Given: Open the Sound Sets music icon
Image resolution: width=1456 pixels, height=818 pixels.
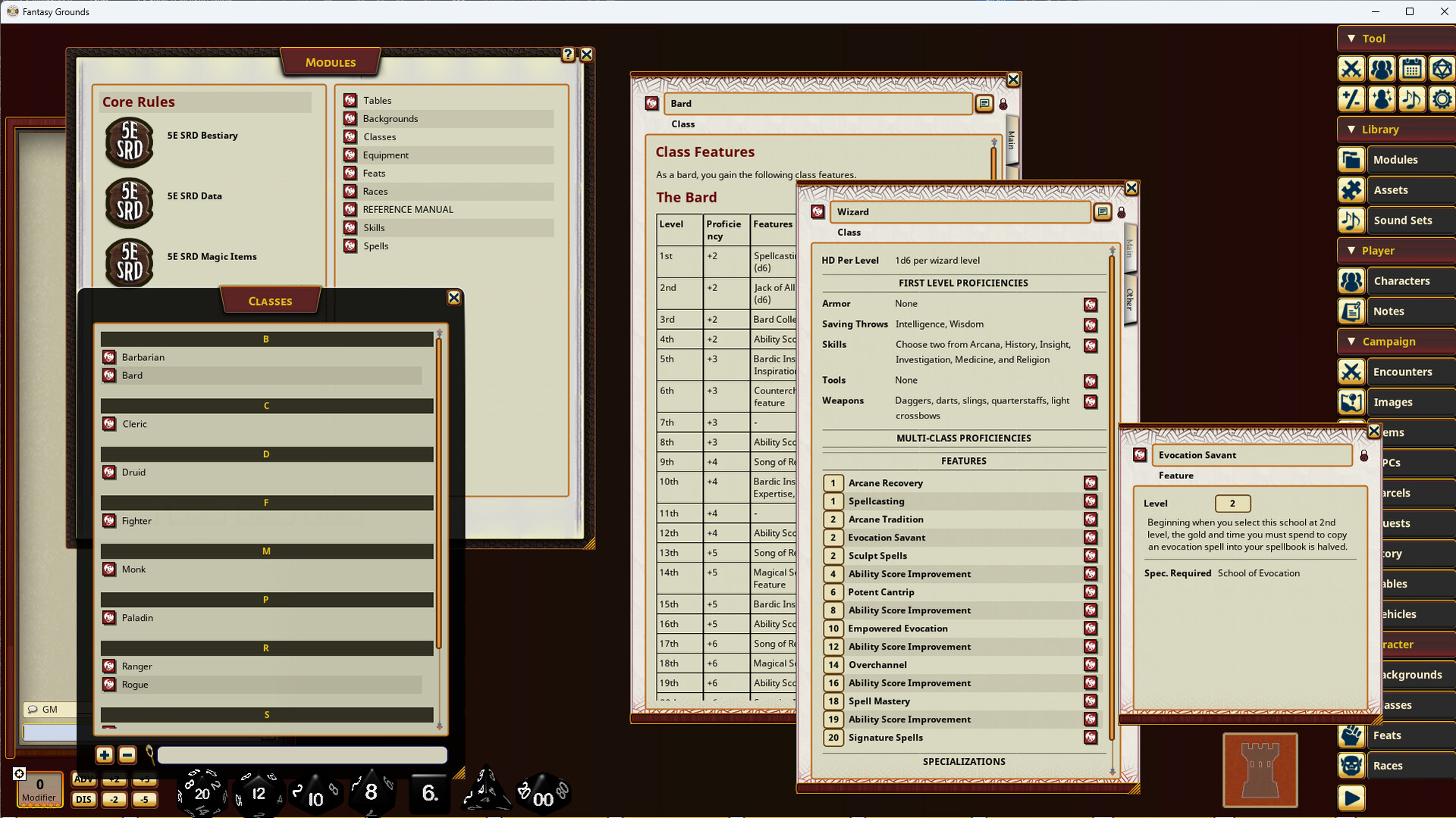Looking at the screenshot, I should coord(1351,221).
